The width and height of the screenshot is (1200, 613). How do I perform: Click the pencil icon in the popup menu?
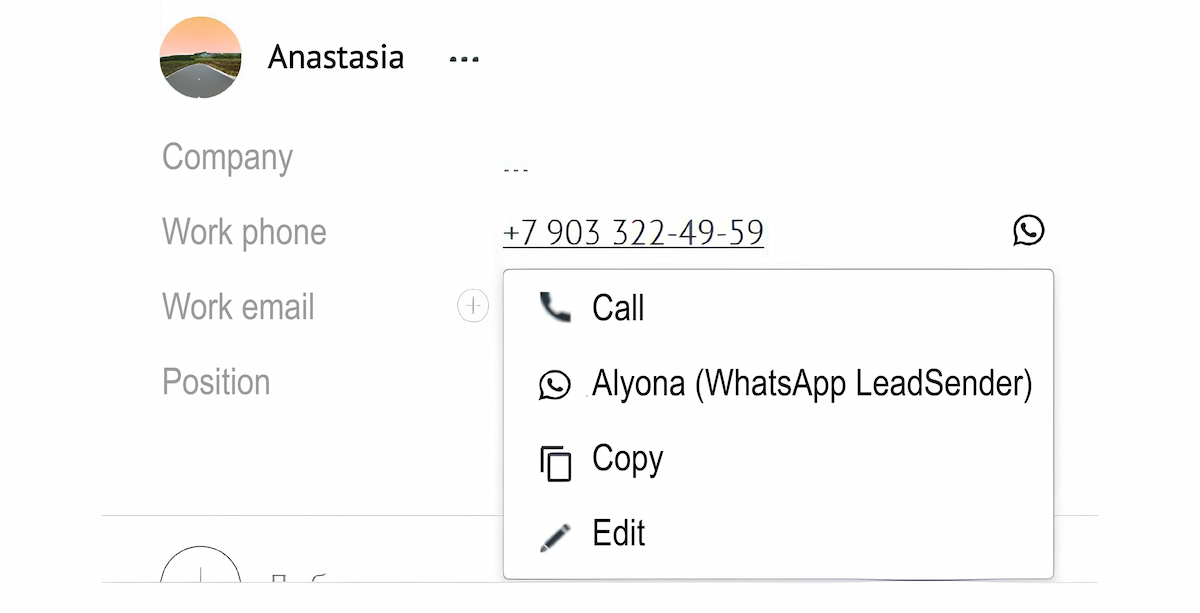point(555,536)
